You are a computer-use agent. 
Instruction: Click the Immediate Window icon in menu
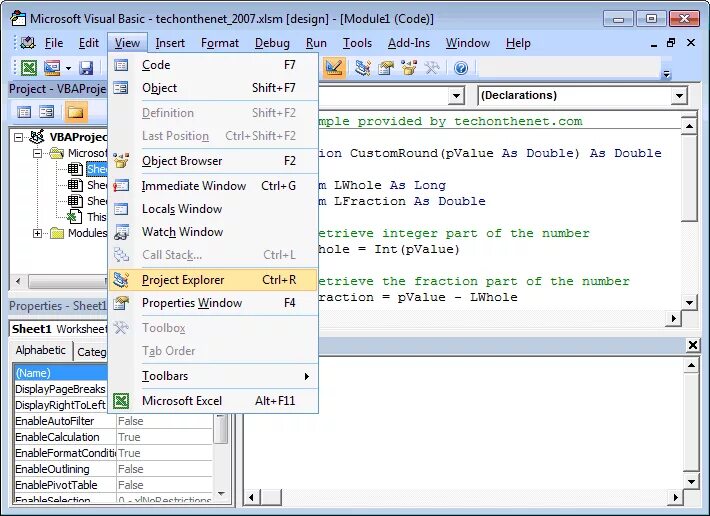point(121,186)
